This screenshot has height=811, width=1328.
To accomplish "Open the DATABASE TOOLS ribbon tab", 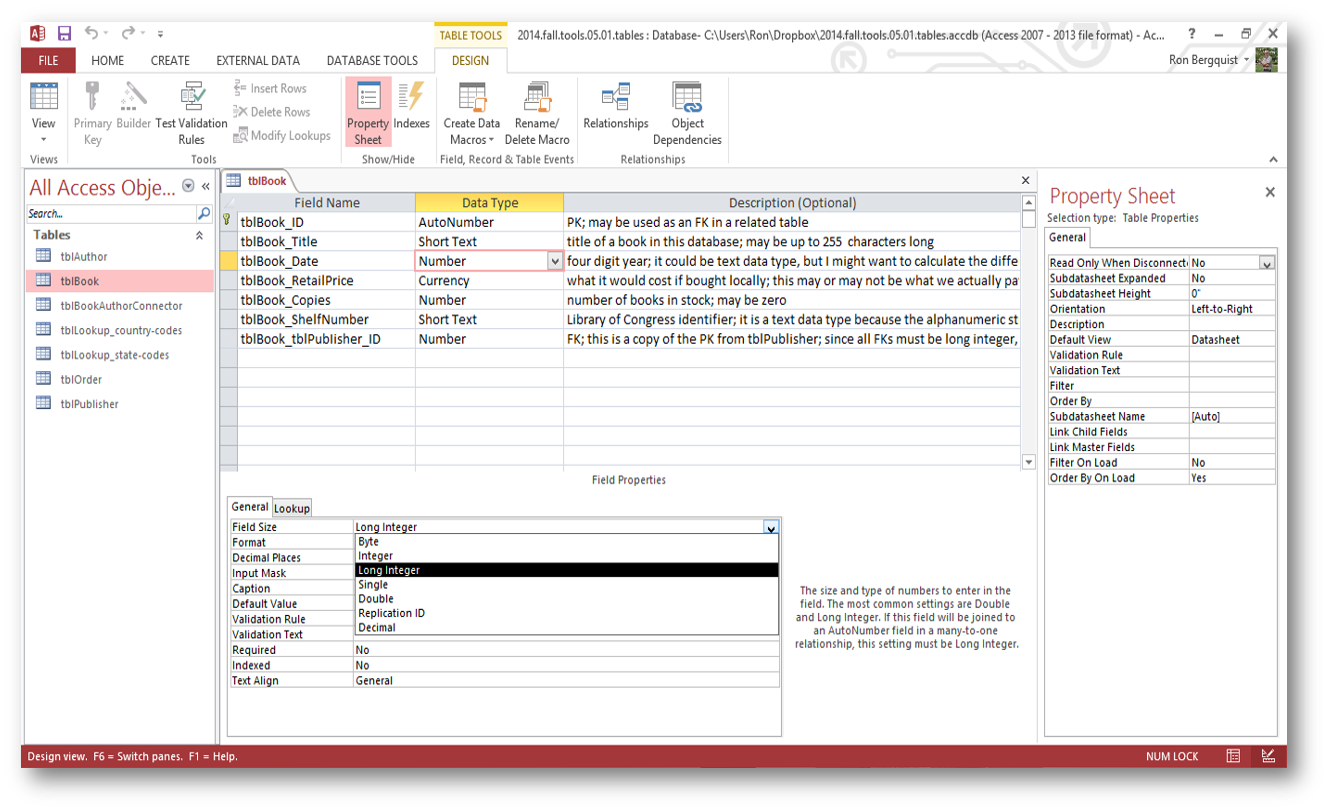I will point(372,61).
